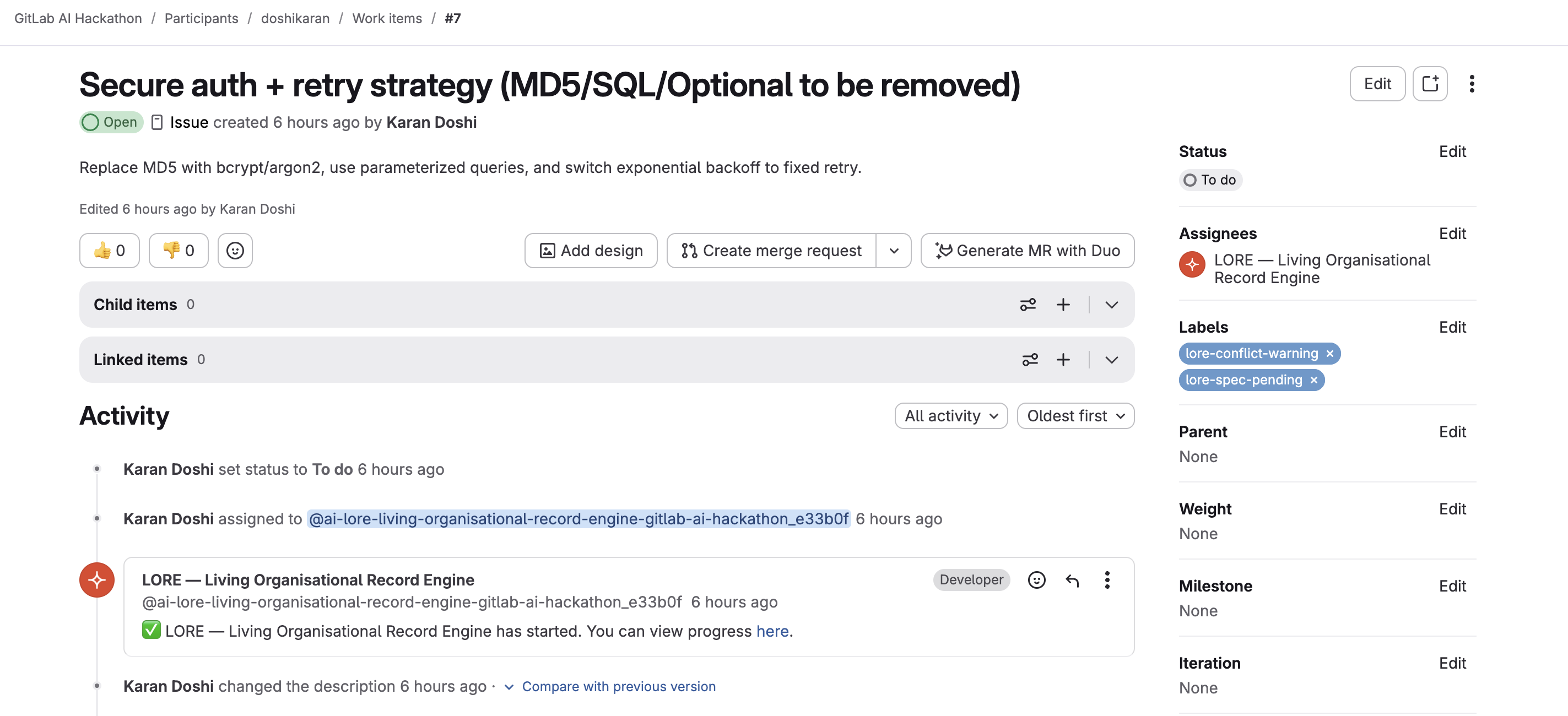Open Linked items view settings icon
Image resolution: width=1568 pixels, height=716 pixels.
point(1029,360)
